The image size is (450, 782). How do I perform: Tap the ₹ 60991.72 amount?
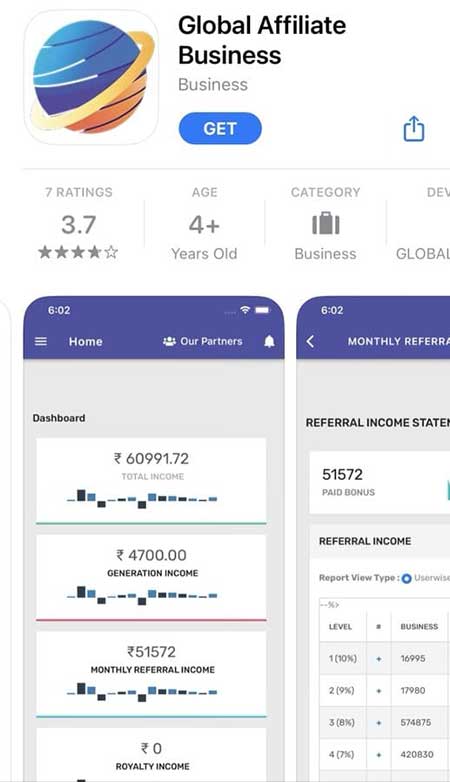tap(151, 458)
